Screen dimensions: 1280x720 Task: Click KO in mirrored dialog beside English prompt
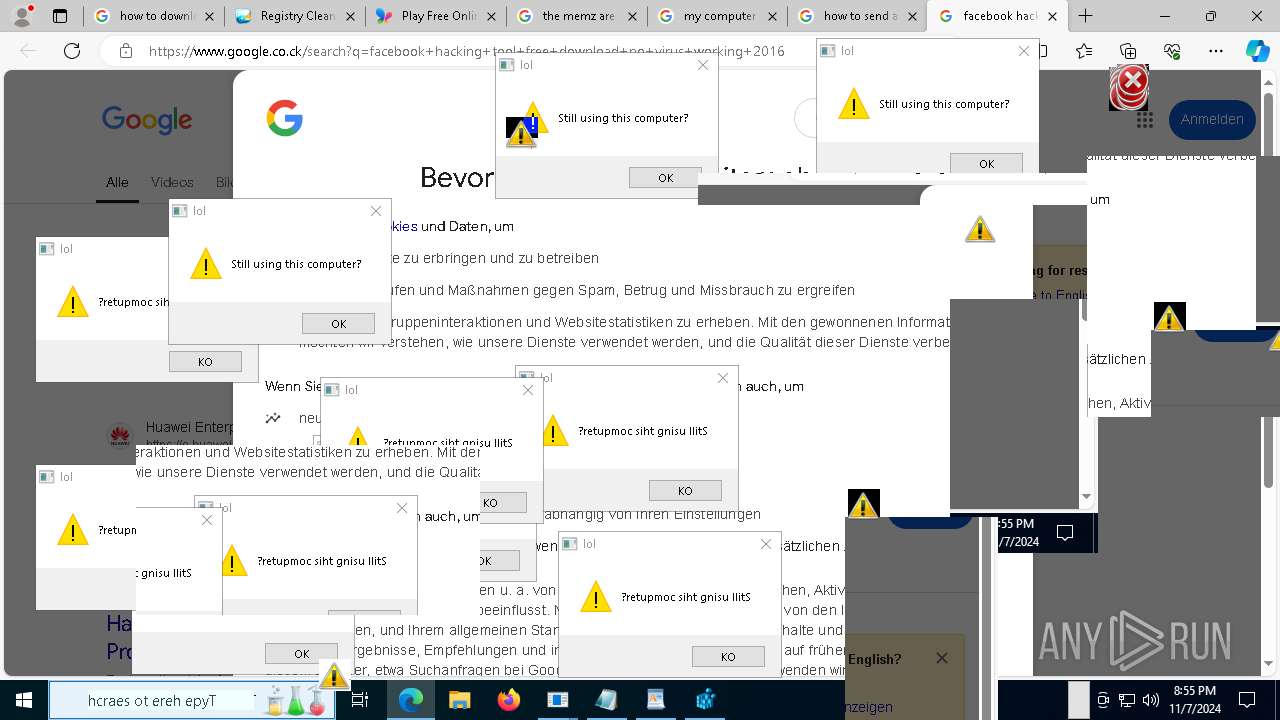tap(728, 656)
